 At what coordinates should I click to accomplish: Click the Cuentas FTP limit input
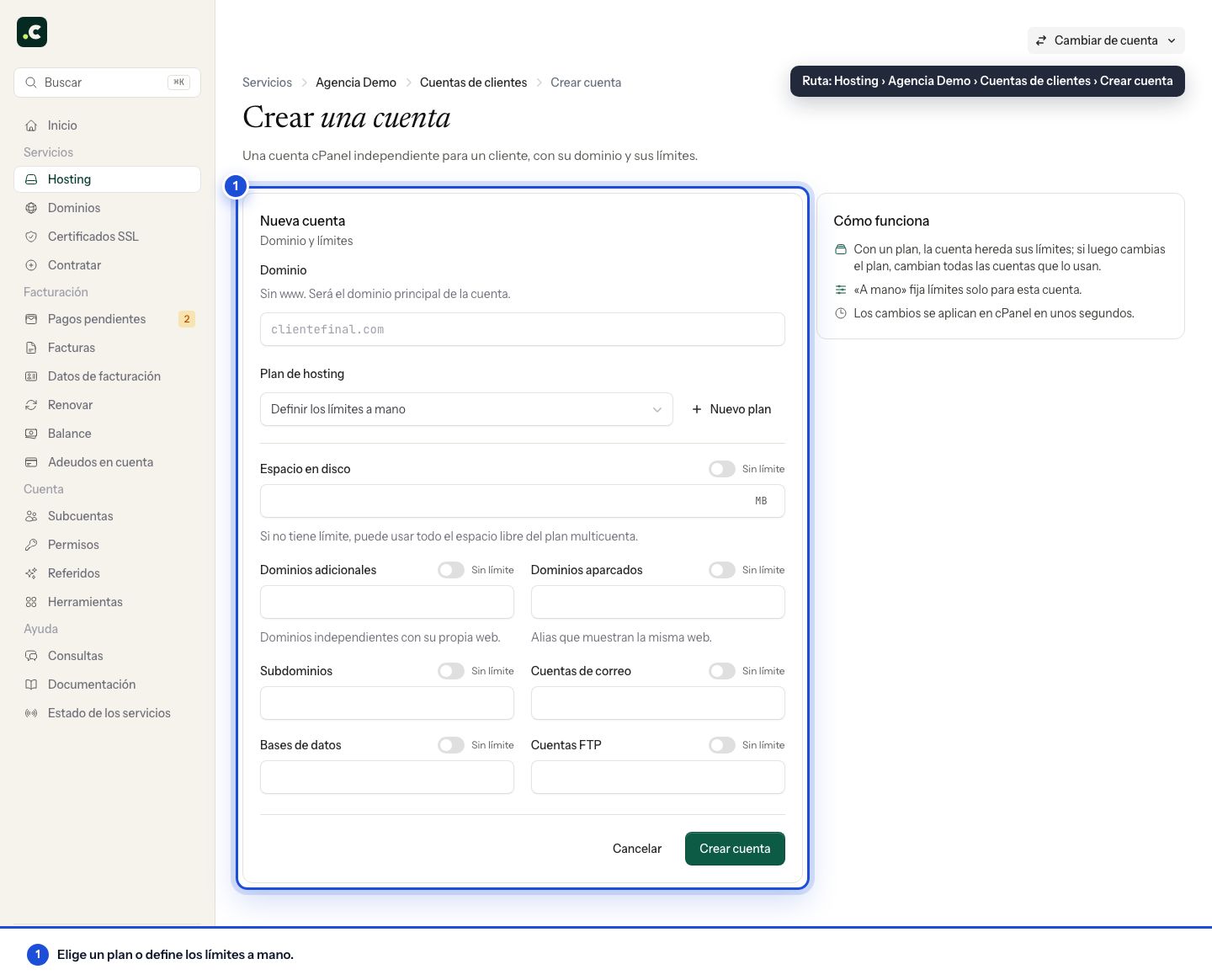(x=658, y=777)
